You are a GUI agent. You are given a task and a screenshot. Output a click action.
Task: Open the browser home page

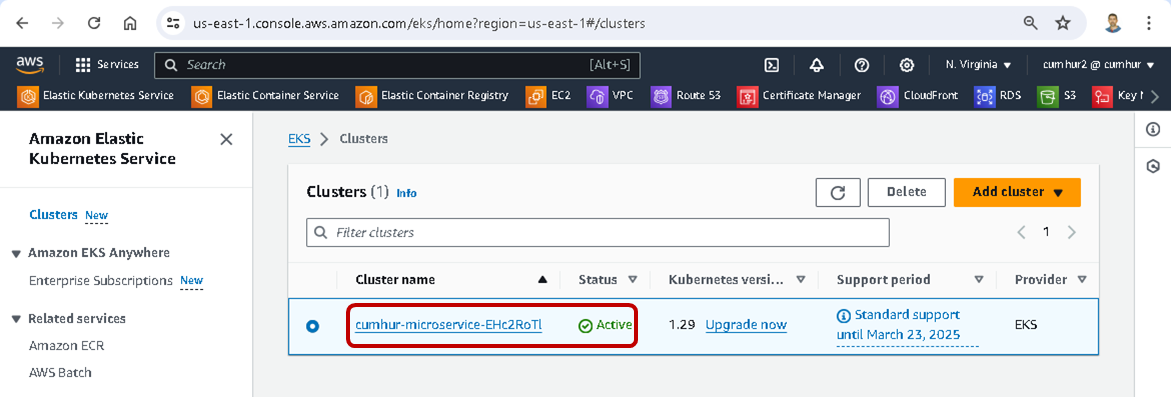pyautogui.click(x=130, y=23)
